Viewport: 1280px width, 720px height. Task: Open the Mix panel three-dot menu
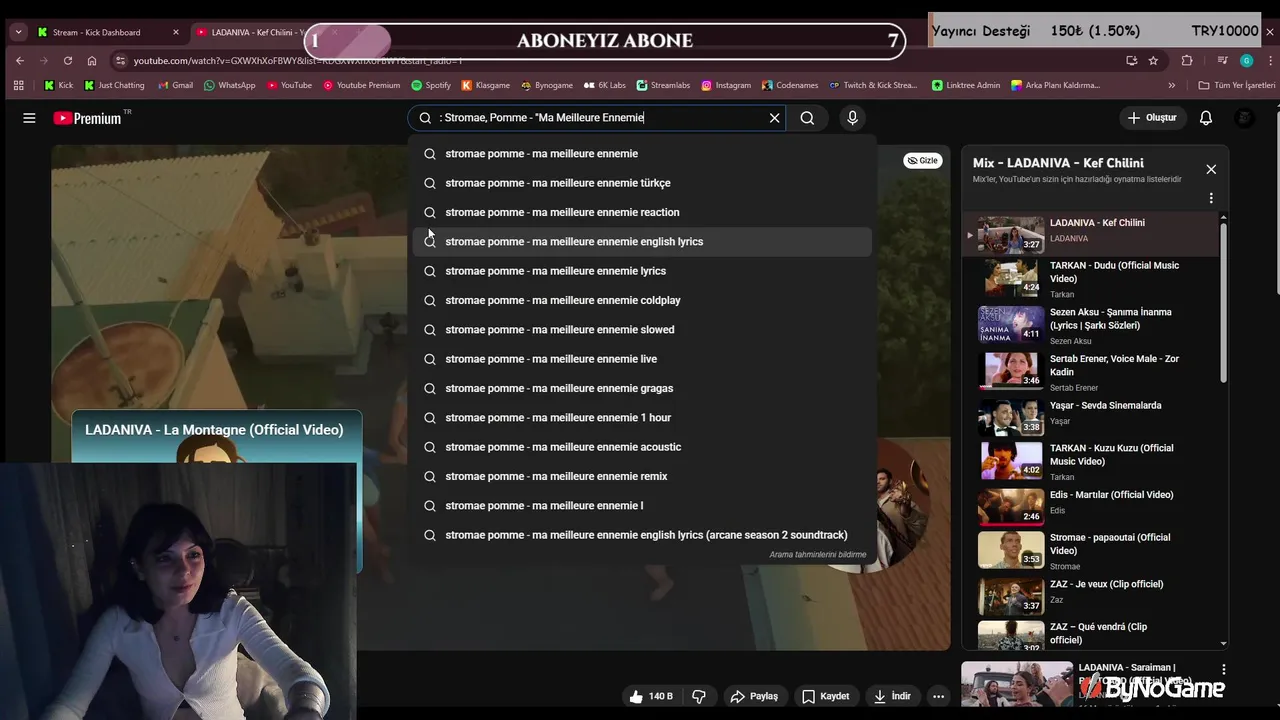pyautogui.click(x=1211, y=198)
